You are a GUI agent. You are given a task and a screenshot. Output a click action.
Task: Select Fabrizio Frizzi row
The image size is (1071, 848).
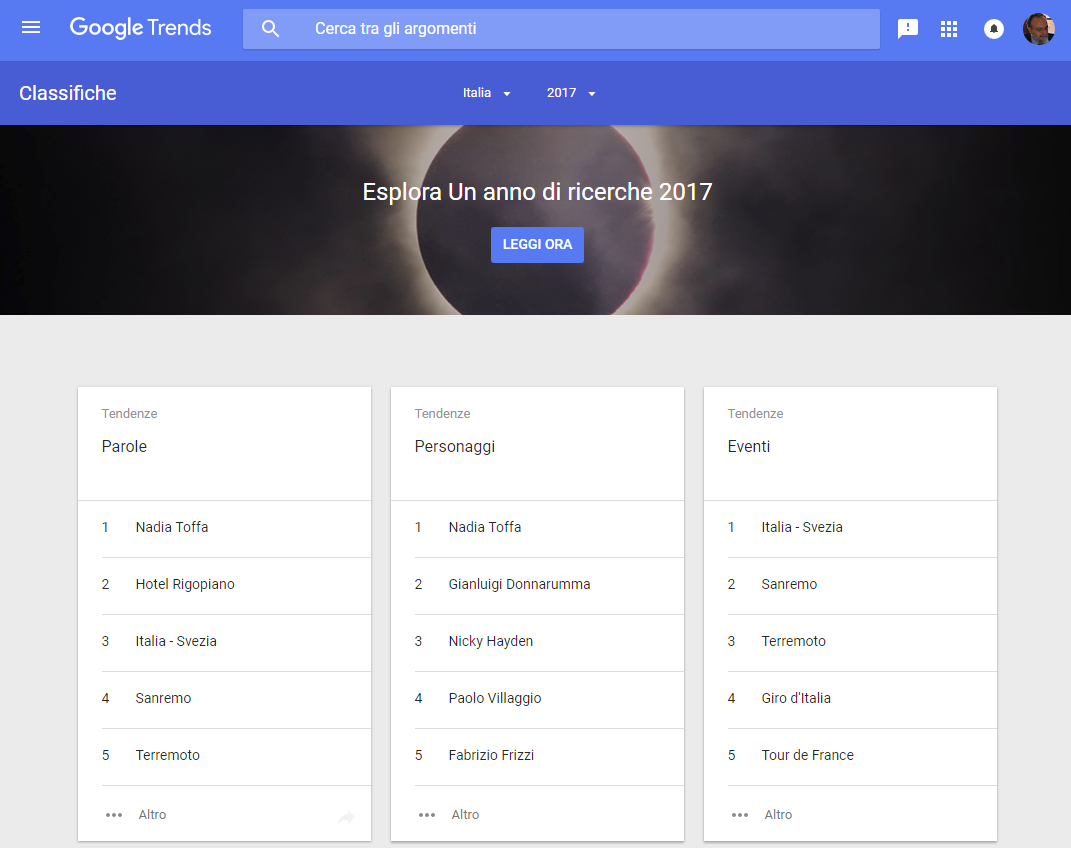tap(549, 755)
